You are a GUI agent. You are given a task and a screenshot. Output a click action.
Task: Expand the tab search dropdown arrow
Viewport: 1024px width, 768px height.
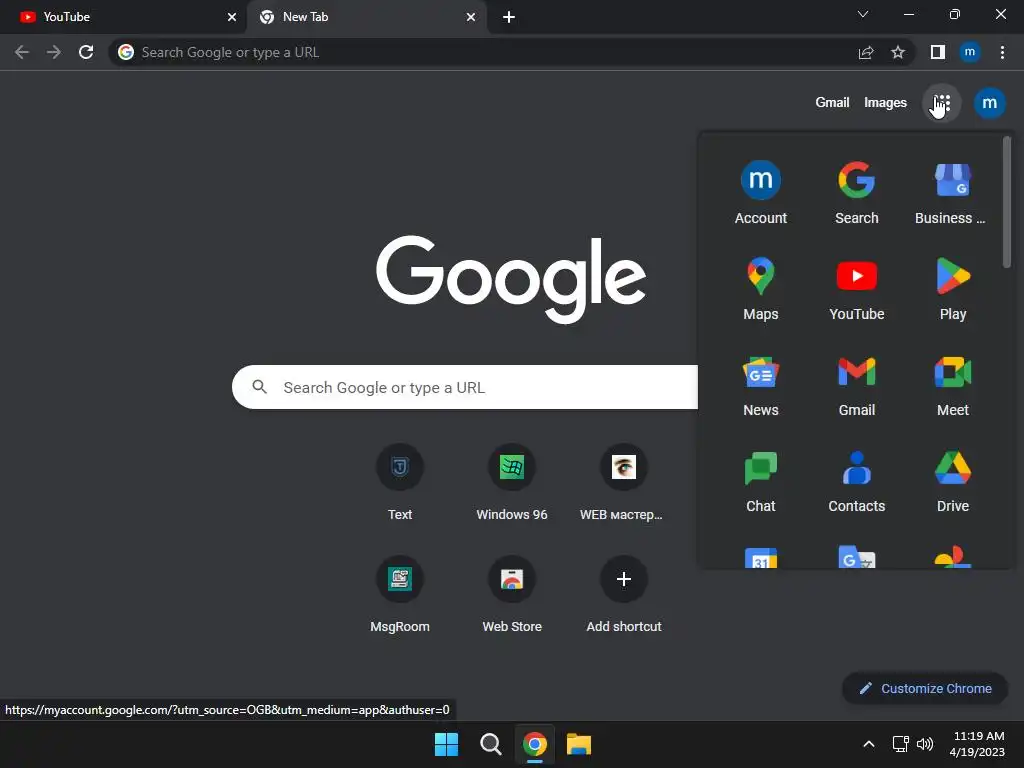coord(863,14)
